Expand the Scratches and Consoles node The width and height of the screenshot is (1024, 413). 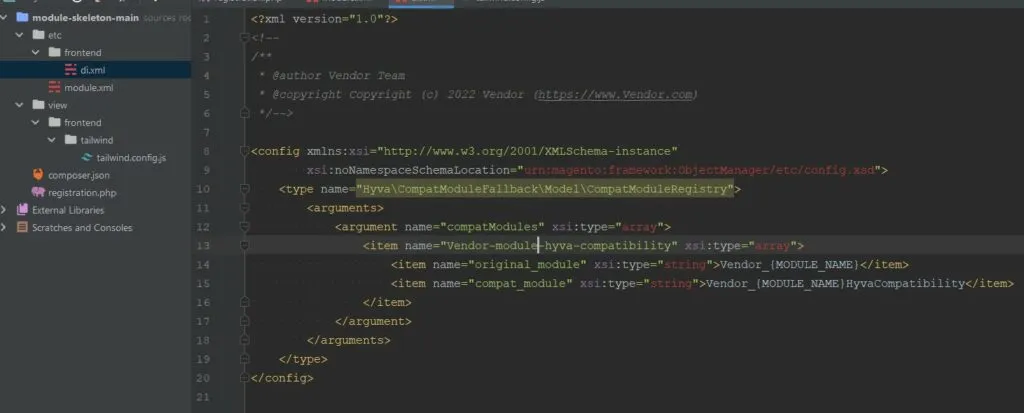click(x=7, y=227)
